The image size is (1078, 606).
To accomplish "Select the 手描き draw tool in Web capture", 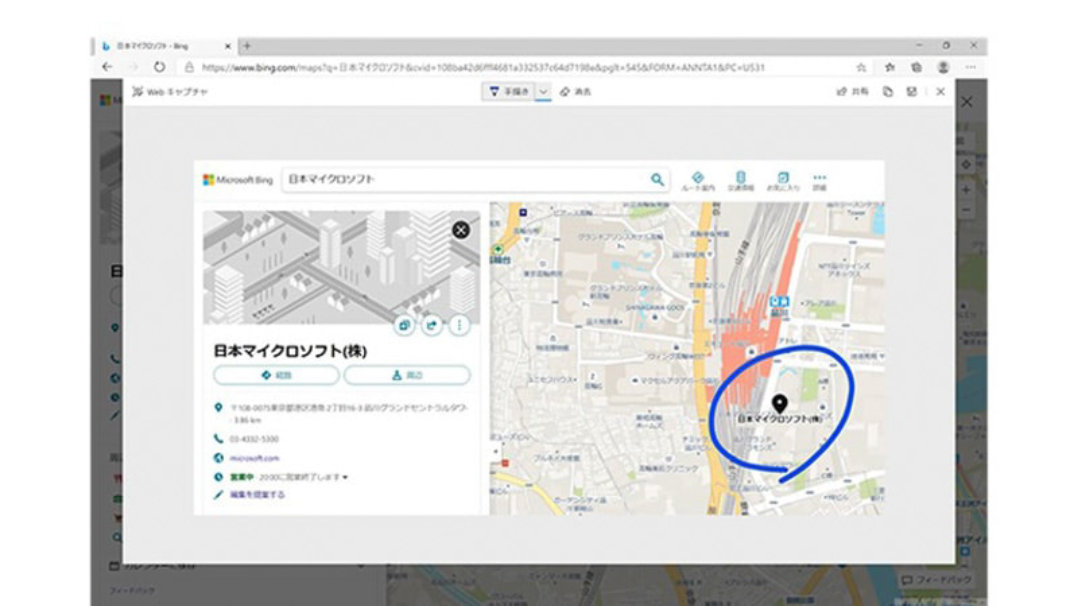I will click(x=508, y=91).
